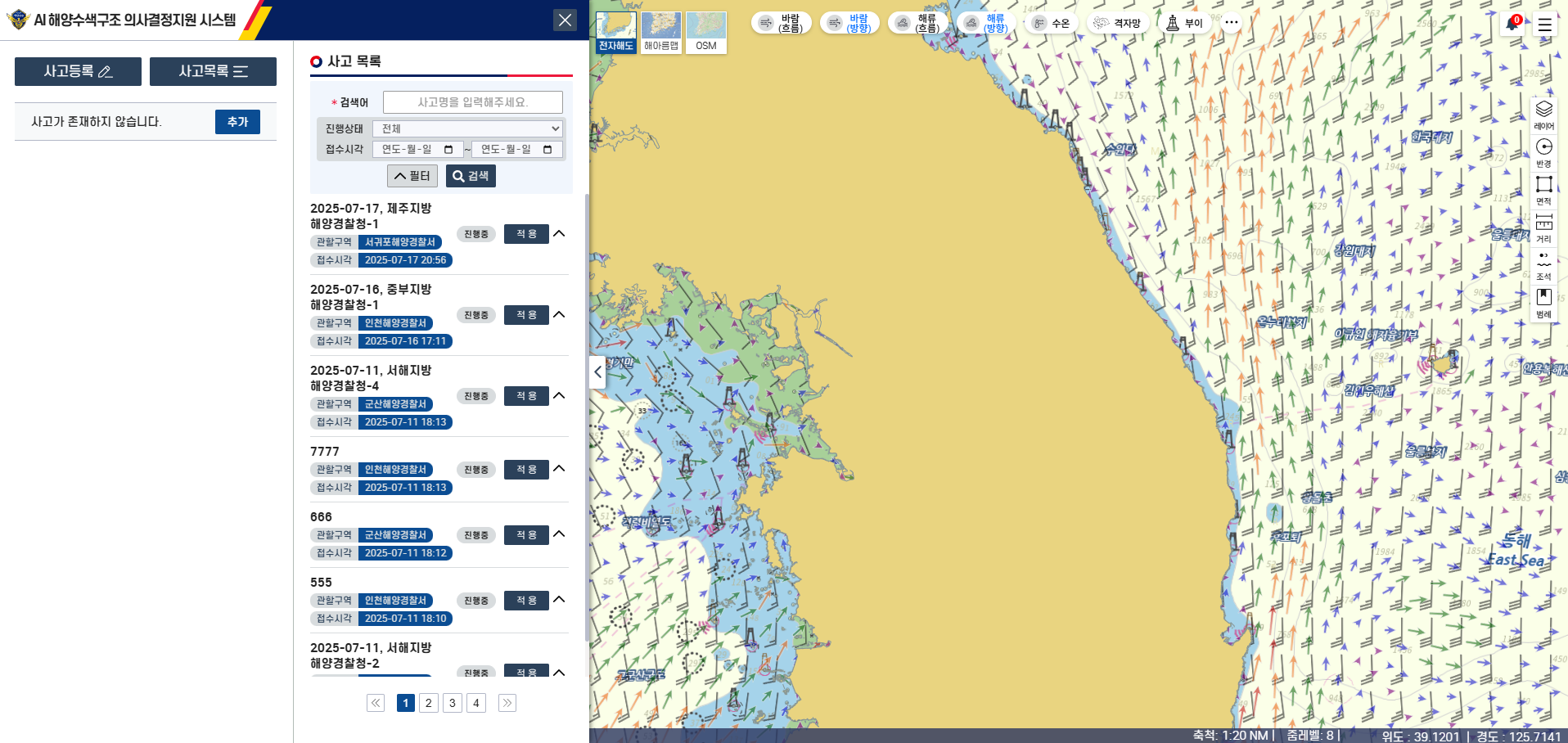Switch base map to OSM
1568x743 pixels.
click(705, 33)
